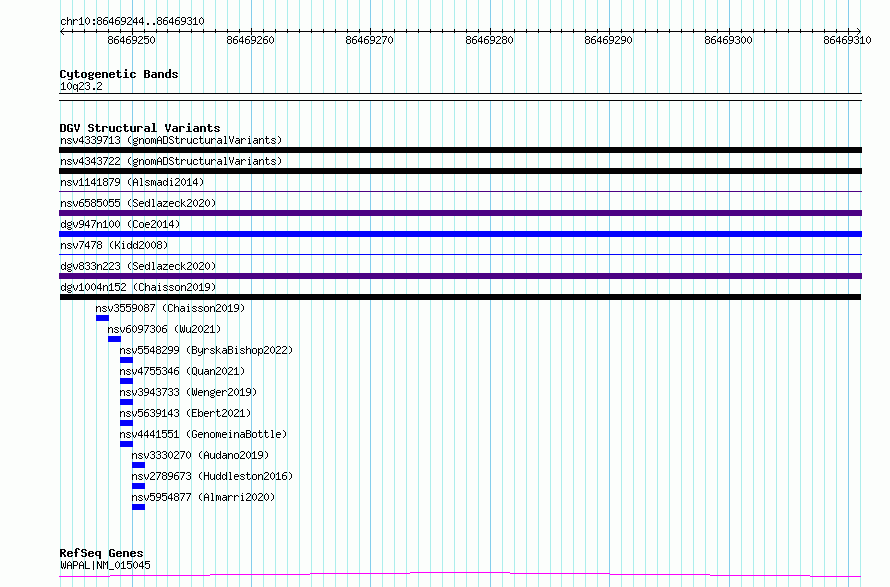Click the 10q23.2 cytogenetic band label

point(81,86)
